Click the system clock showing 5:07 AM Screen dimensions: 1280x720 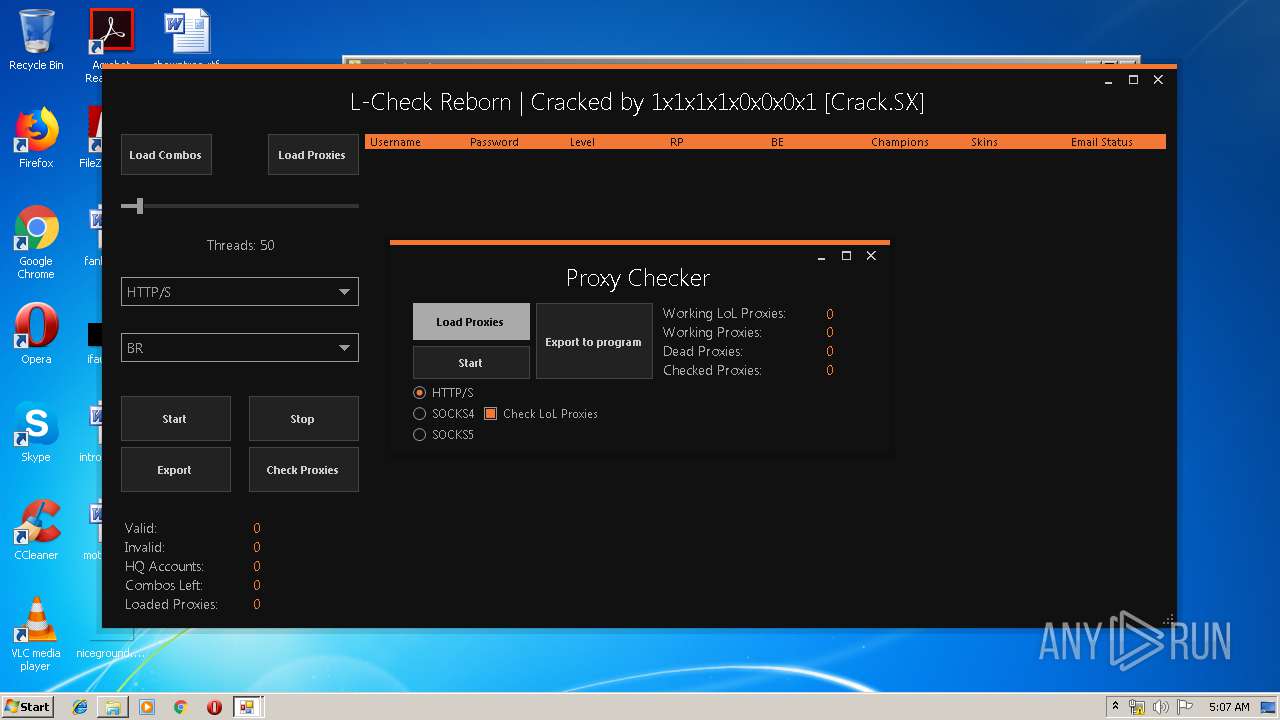pos(1229,707)
